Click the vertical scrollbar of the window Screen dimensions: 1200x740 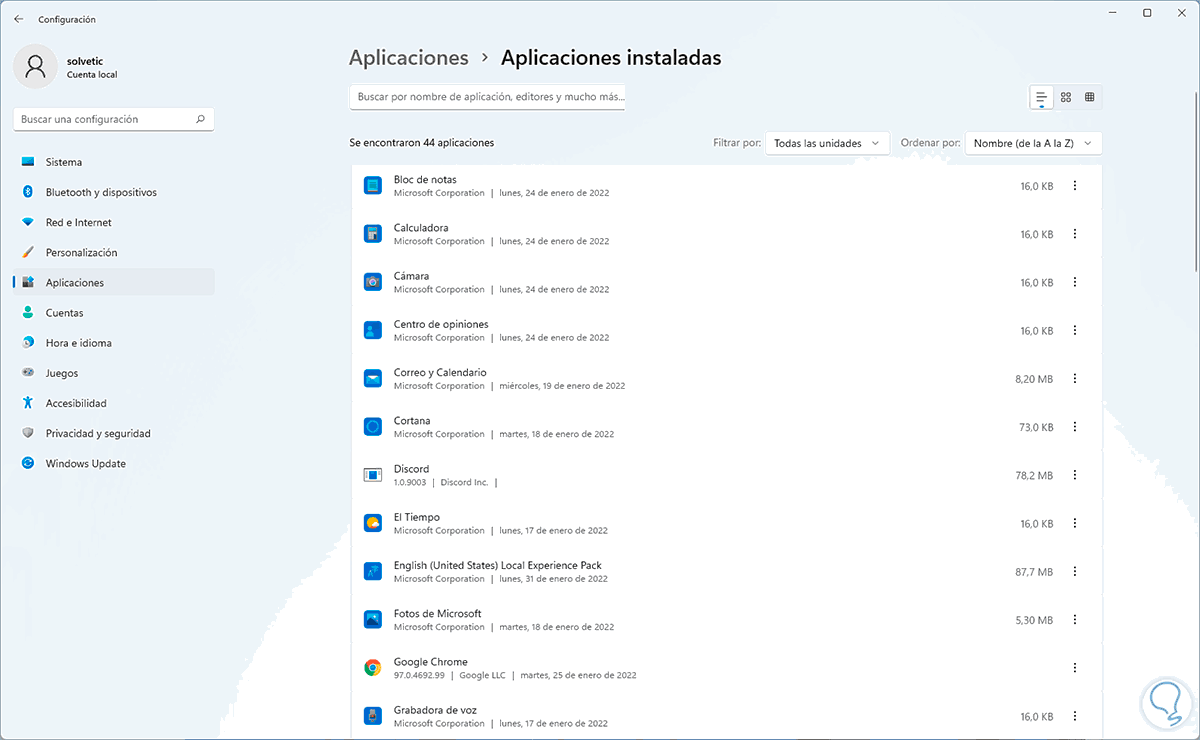1195,180
